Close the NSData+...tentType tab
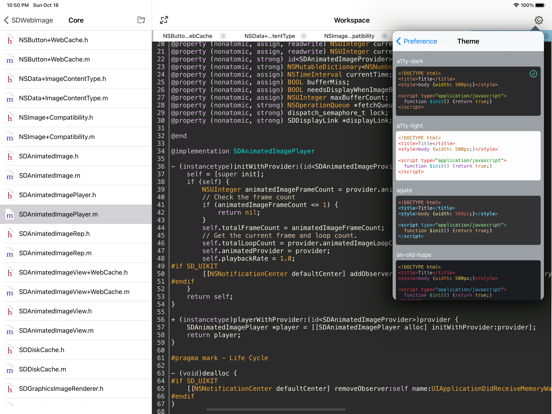 303,36
